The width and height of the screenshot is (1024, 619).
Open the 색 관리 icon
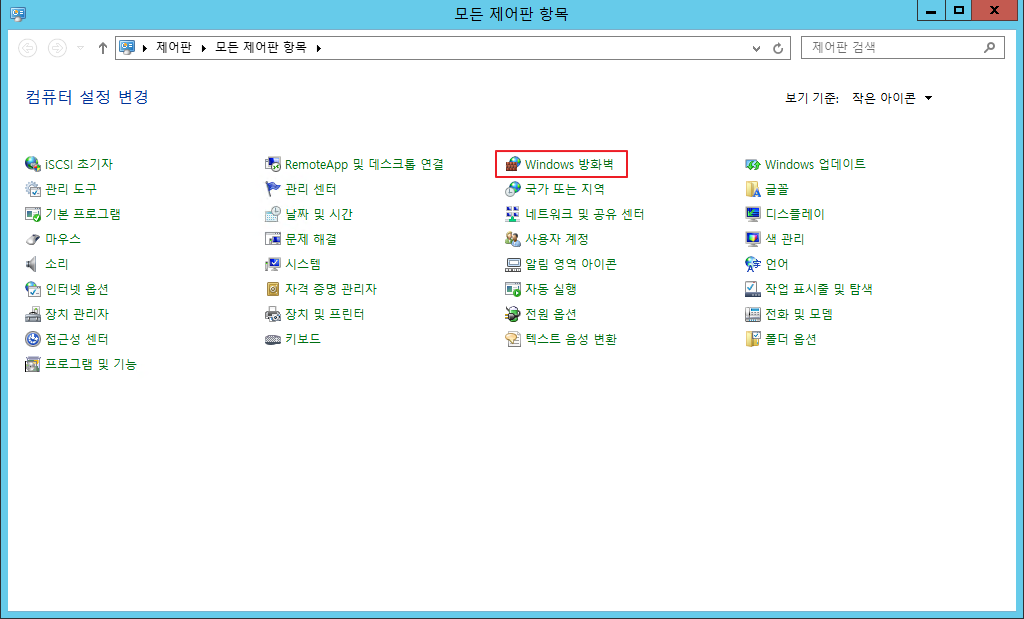click(x=753, y=239)
